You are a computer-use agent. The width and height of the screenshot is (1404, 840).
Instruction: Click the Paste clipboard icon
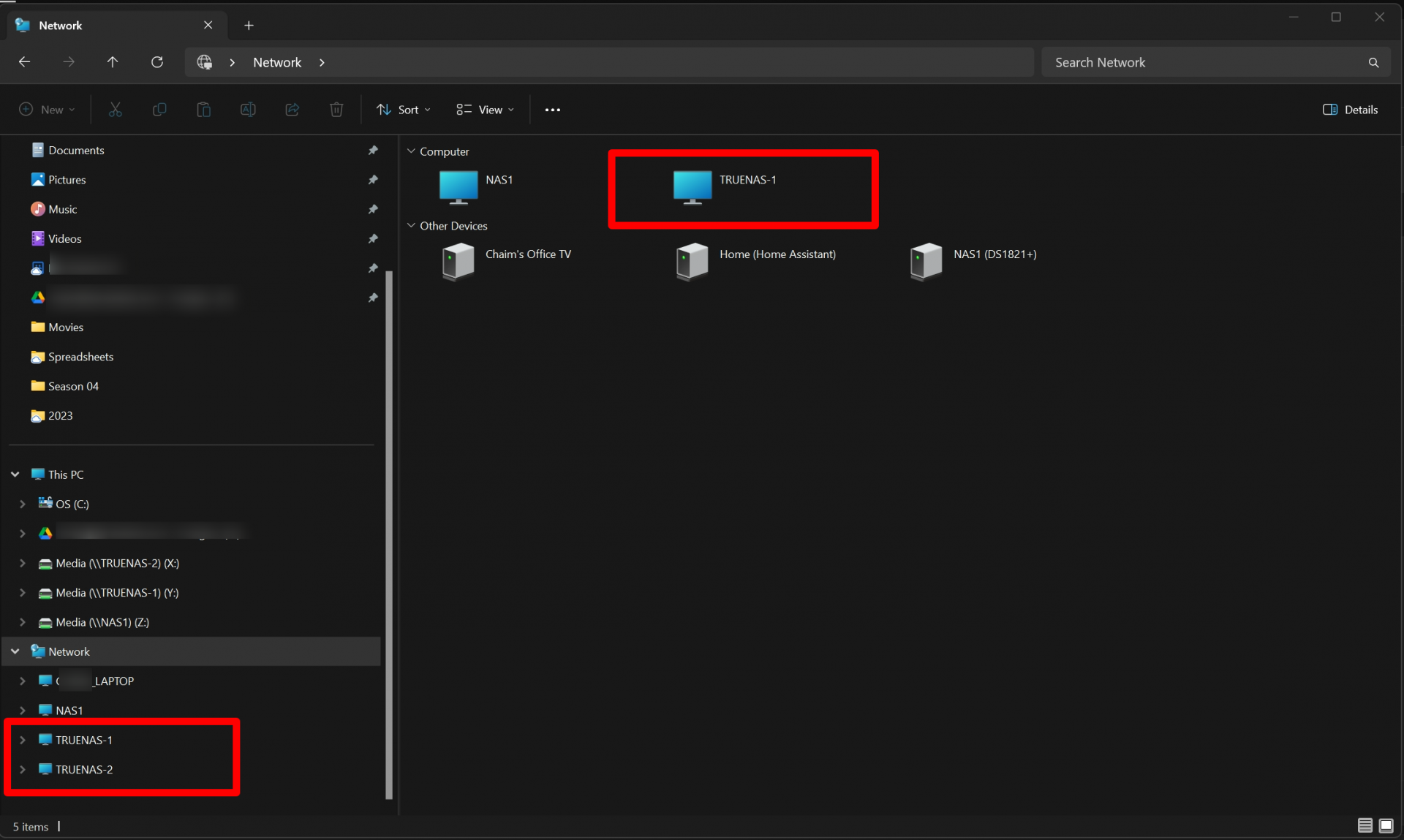click(x=204, y=110)
